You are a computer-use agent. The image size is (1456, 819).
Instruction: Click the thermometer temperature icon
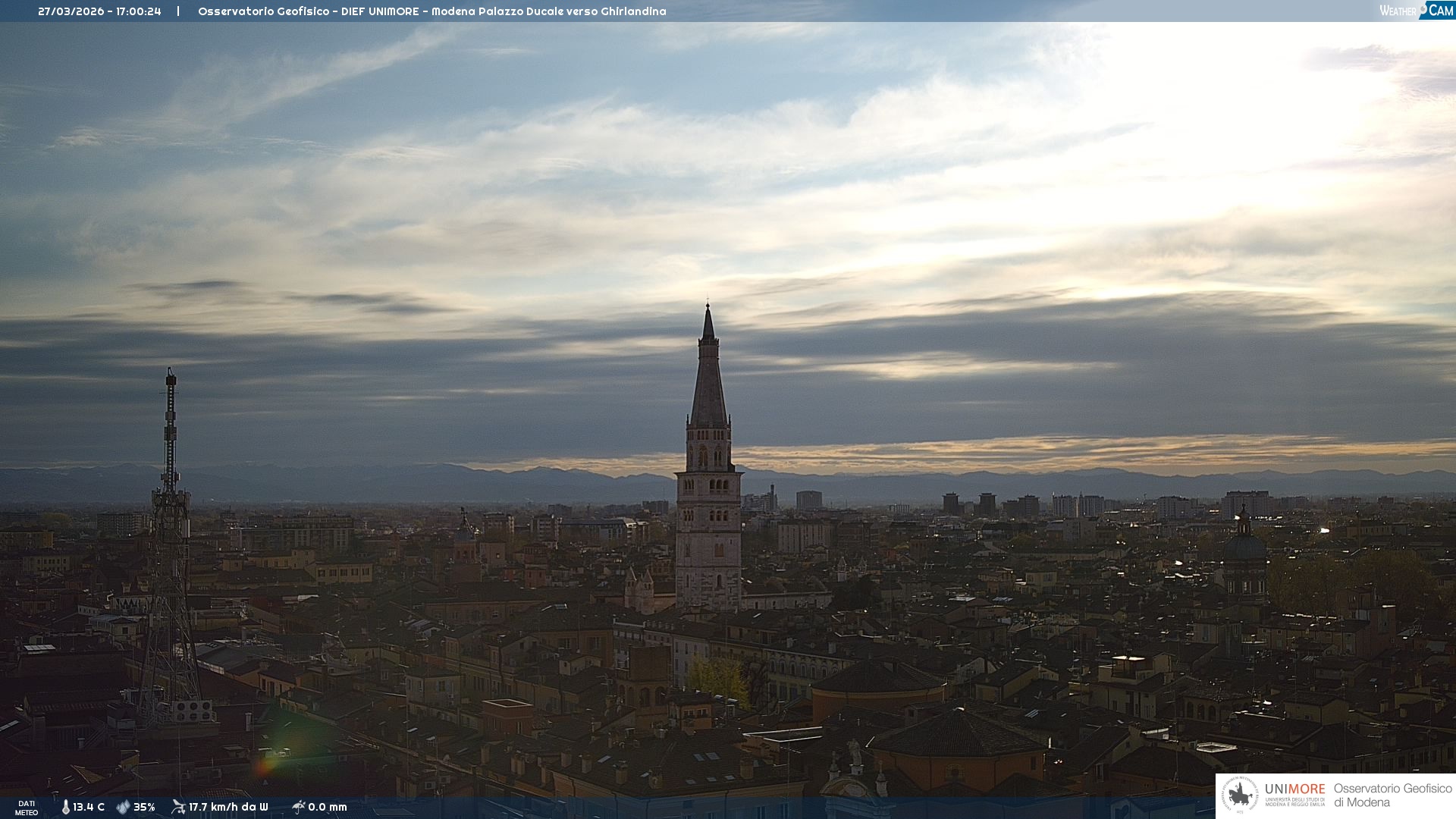coord(65,807)
